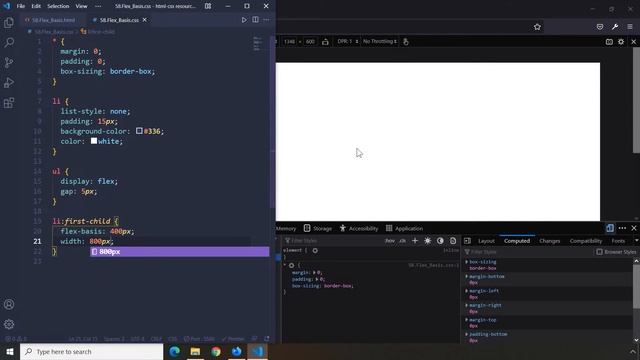Expand margin-left computed property
Viewport: 640px width, 360px height.
467,291
